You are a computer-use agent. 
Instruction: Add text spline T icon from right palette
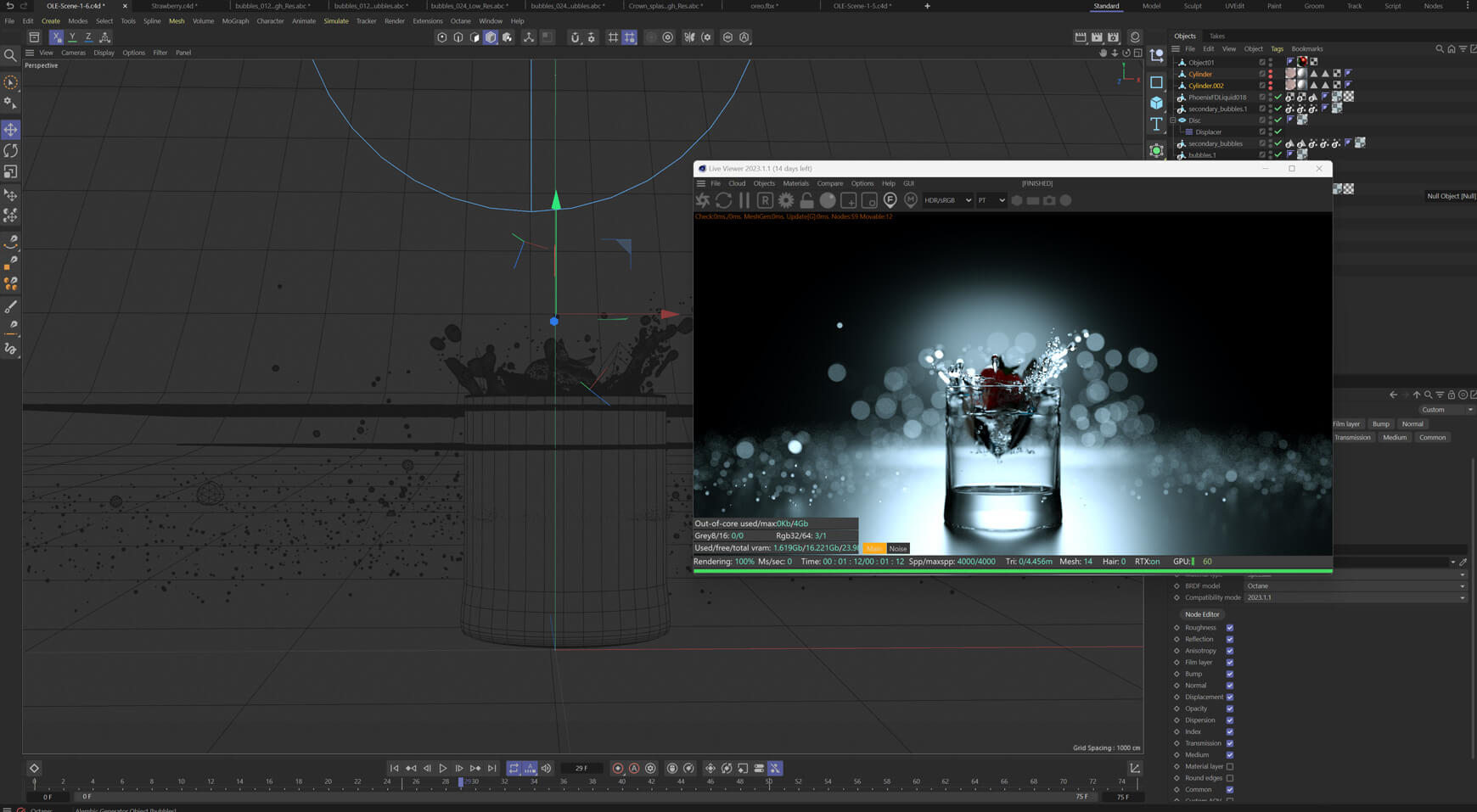tap(1156, 125)
